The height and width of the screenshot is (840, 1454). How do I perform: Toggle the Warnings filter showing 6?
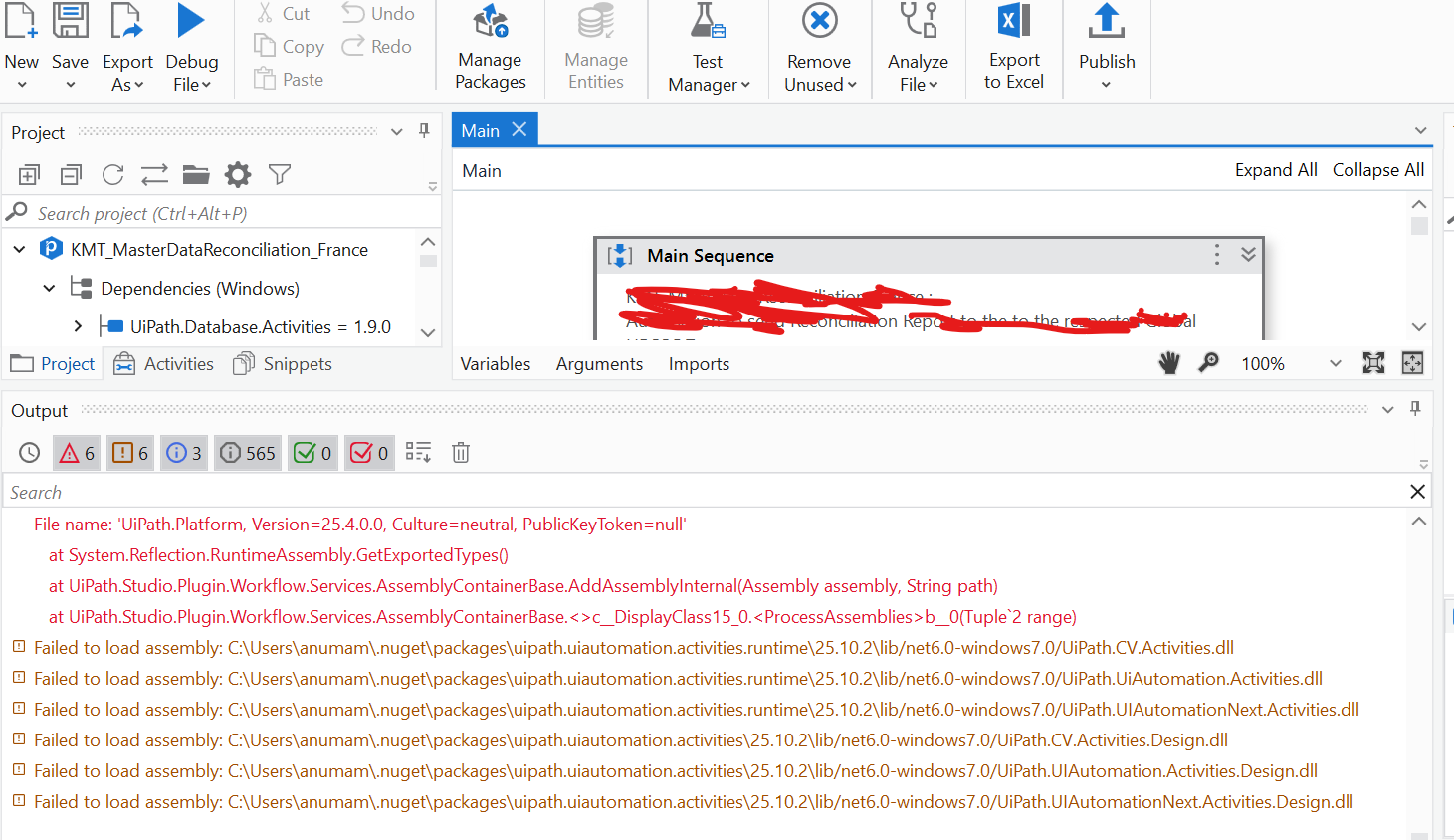click(129, 452)
